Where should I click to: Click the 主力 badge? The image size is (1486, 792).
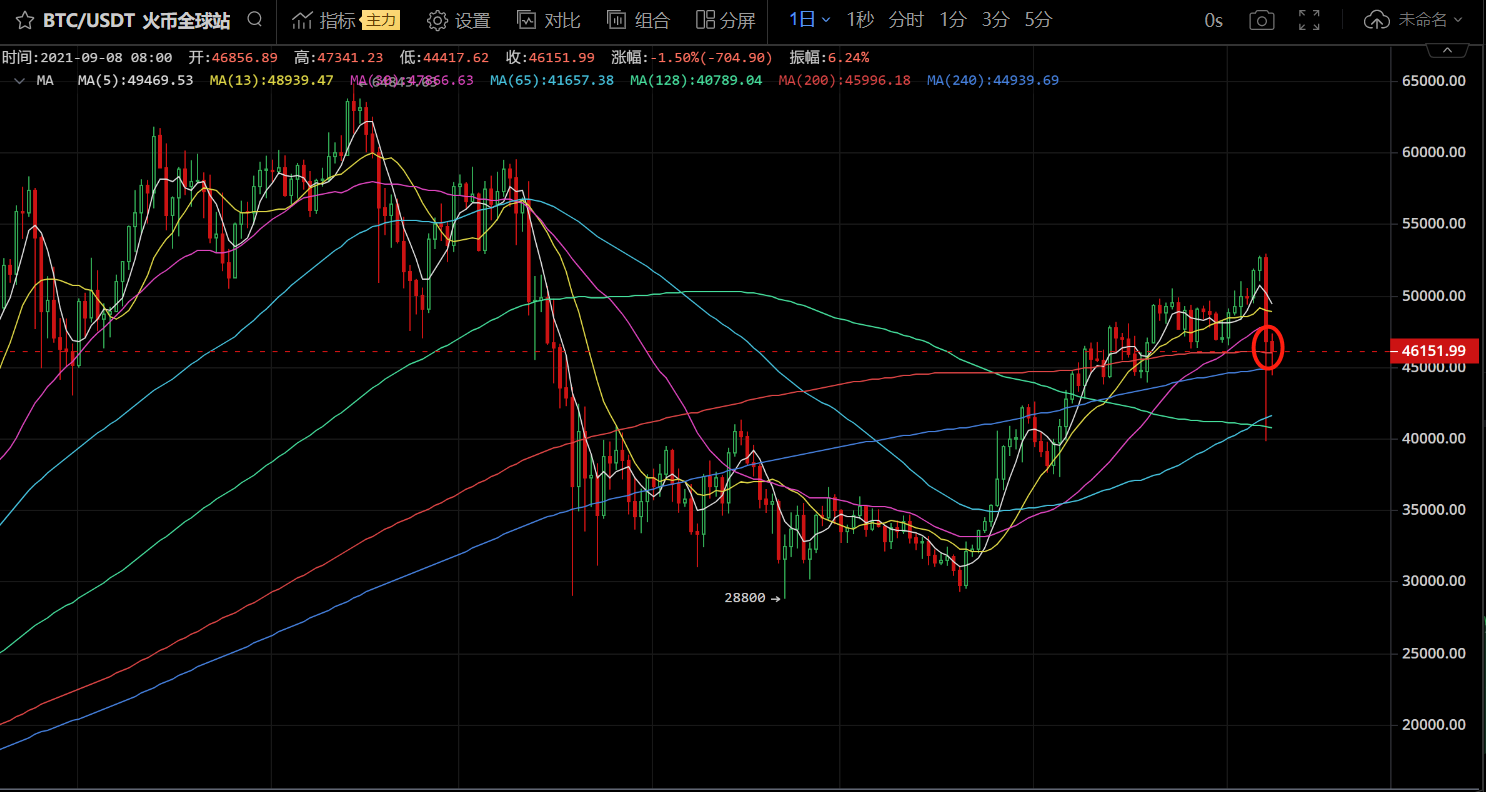point(380,20)
